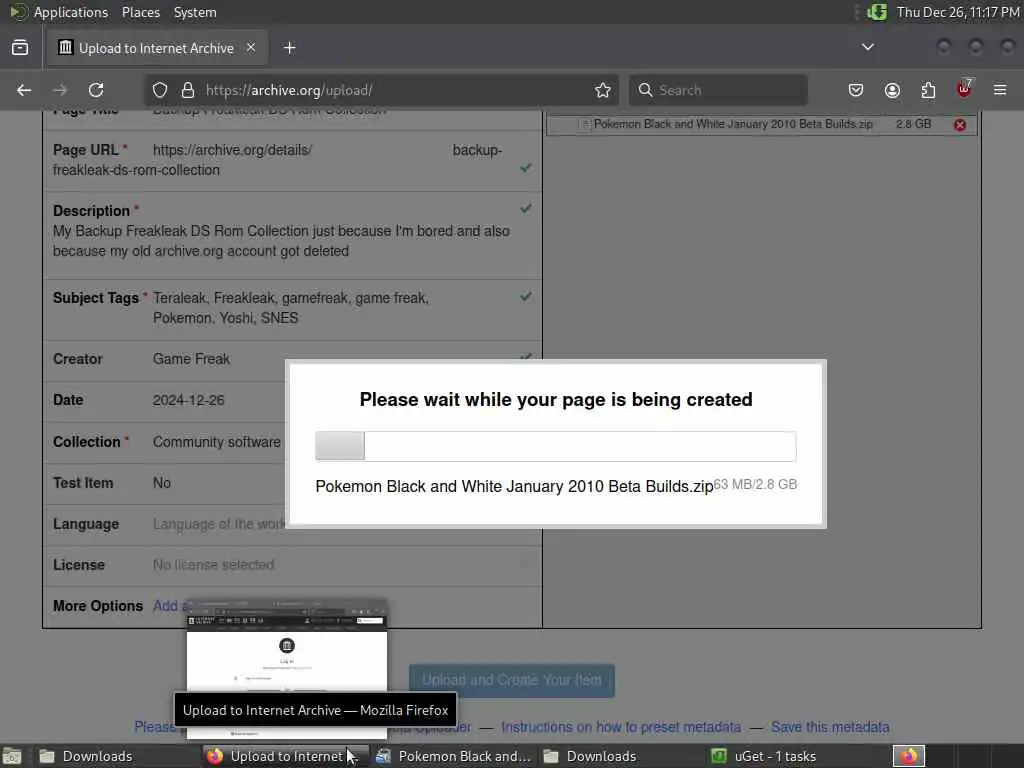This screenshot has width=1024, height=768.
Task: Click the site security padlock icon
Action: [188, 90]
